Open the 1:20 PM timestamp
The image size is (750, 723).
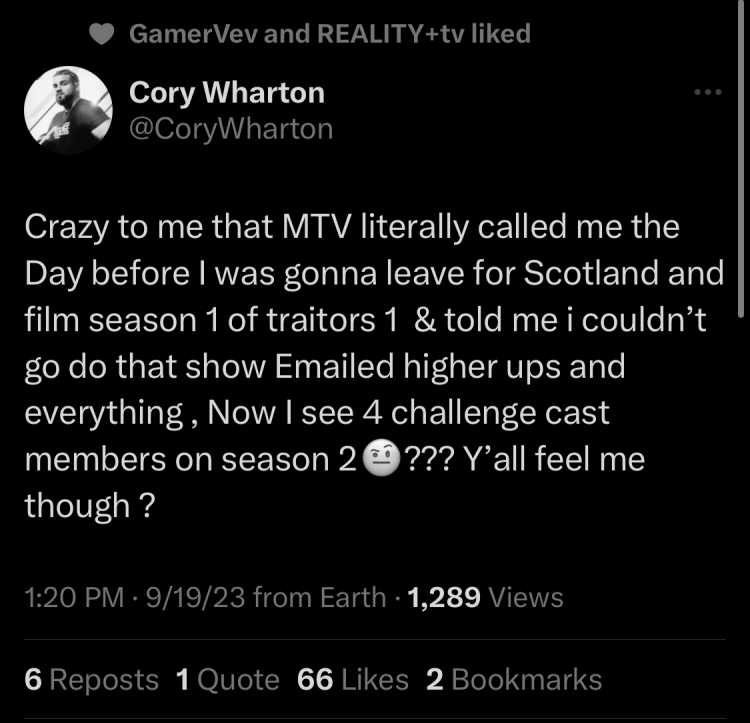74,598
